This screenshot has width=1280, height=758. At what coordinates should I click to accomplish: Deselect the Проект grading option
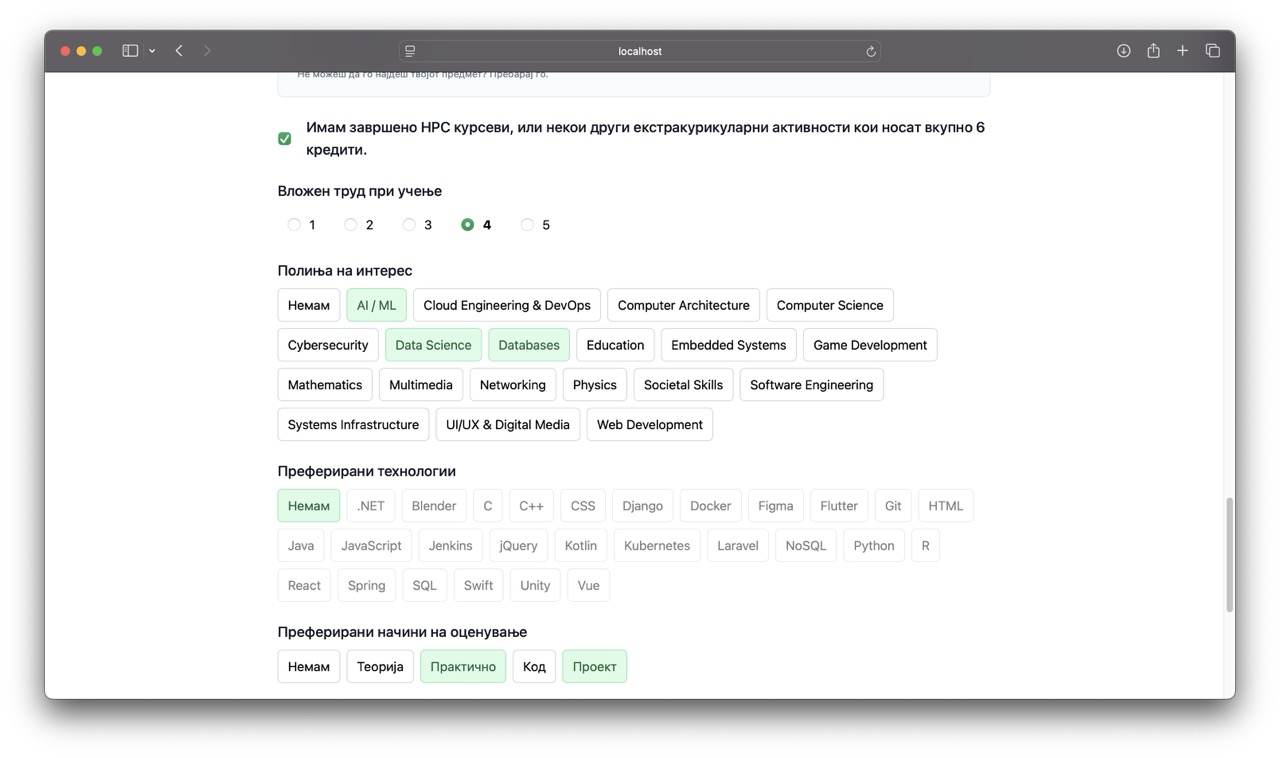[594, 667]
